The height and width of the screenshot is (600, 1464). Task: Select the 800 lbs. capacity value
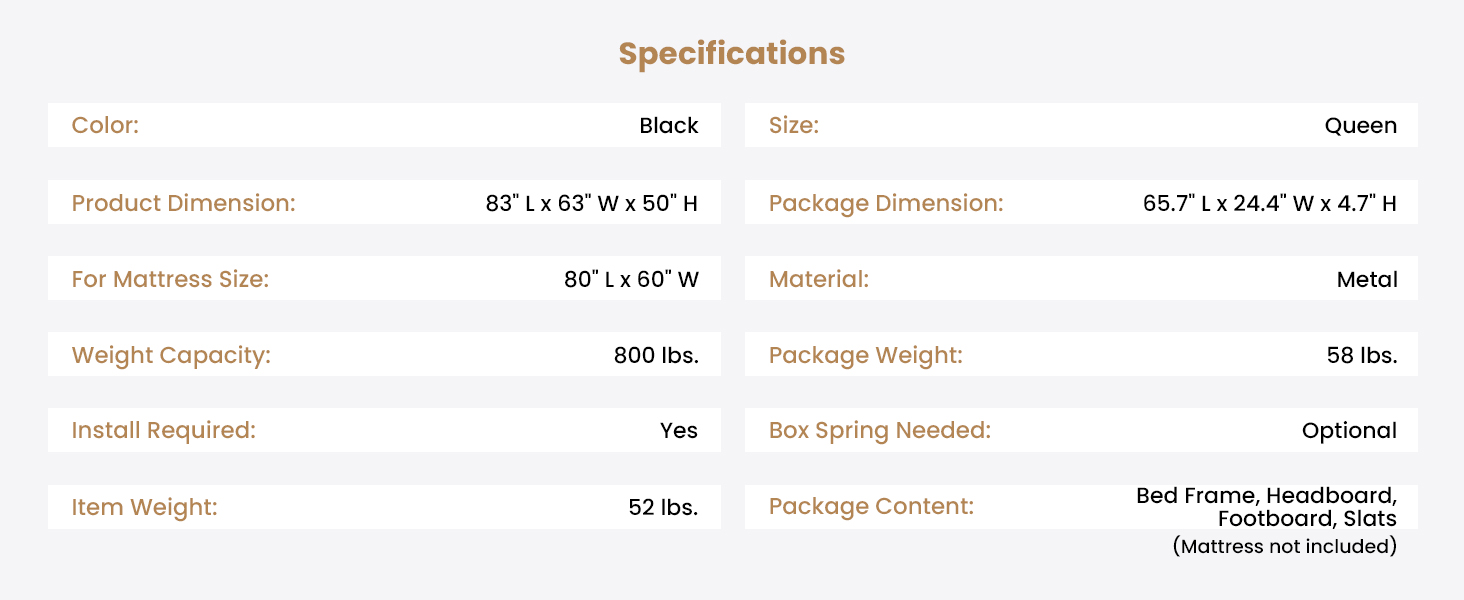coord(655,355)
